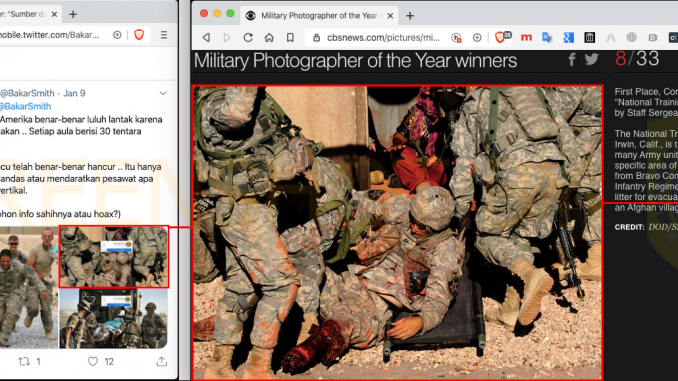Viewport: 678px width, 381px height.
Task: Open the @BakarSmith profile link
Action: click(26, 106)
